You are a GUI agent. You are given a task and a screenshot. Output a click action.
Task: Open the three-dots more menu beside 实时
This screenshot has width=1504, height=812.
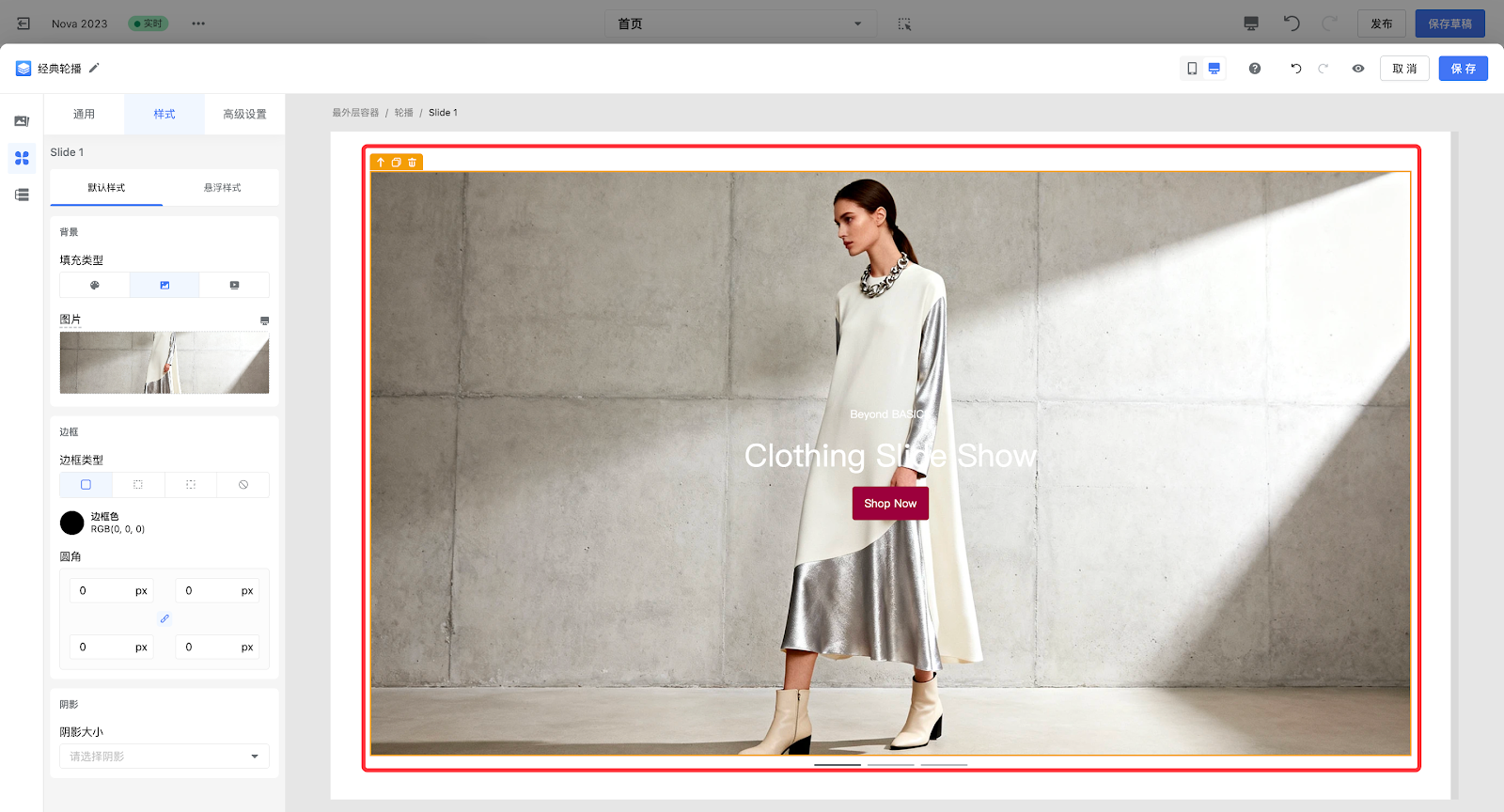tap(198, 23)
